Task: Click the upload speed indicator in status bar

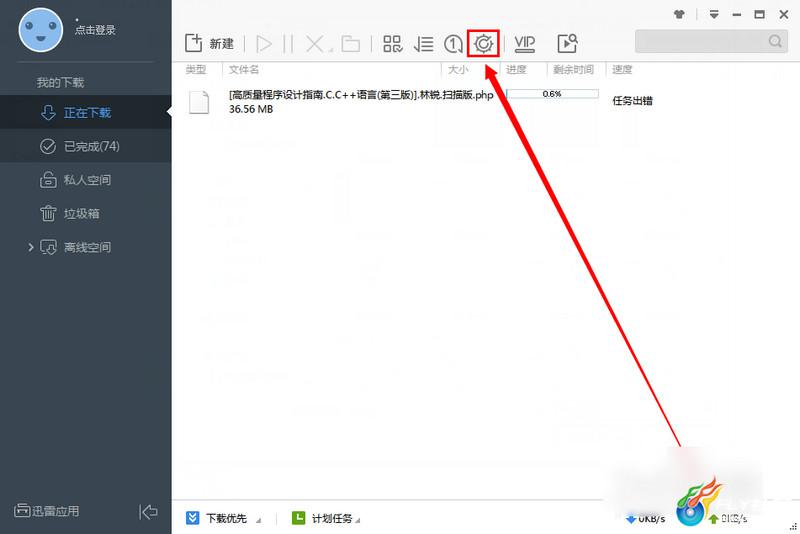Action: (x=728, y=519)
